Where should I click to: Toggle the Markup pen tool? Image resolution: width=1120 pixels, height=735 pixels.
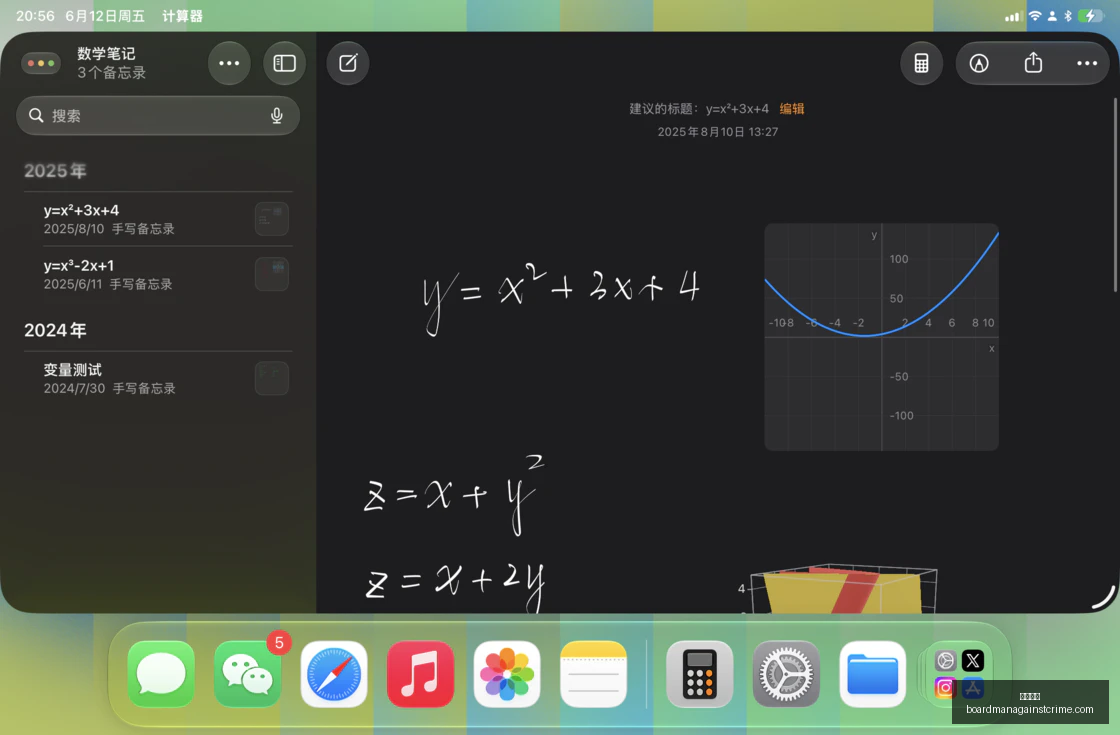pos(979,63)
